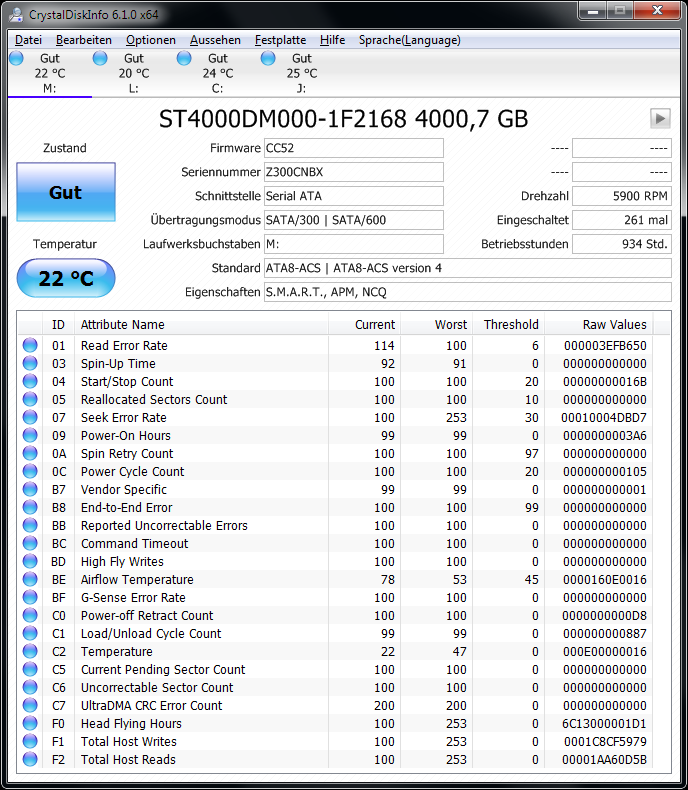Click the Betriebsstunden field 934 Std.

coord(622,244)
